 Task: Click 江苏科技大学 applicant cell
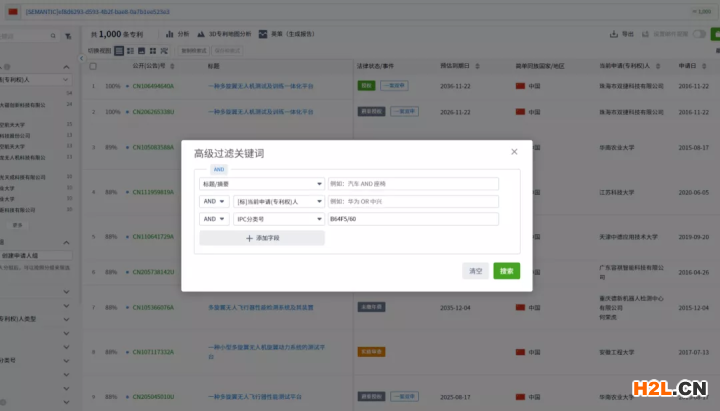(617, 192)
